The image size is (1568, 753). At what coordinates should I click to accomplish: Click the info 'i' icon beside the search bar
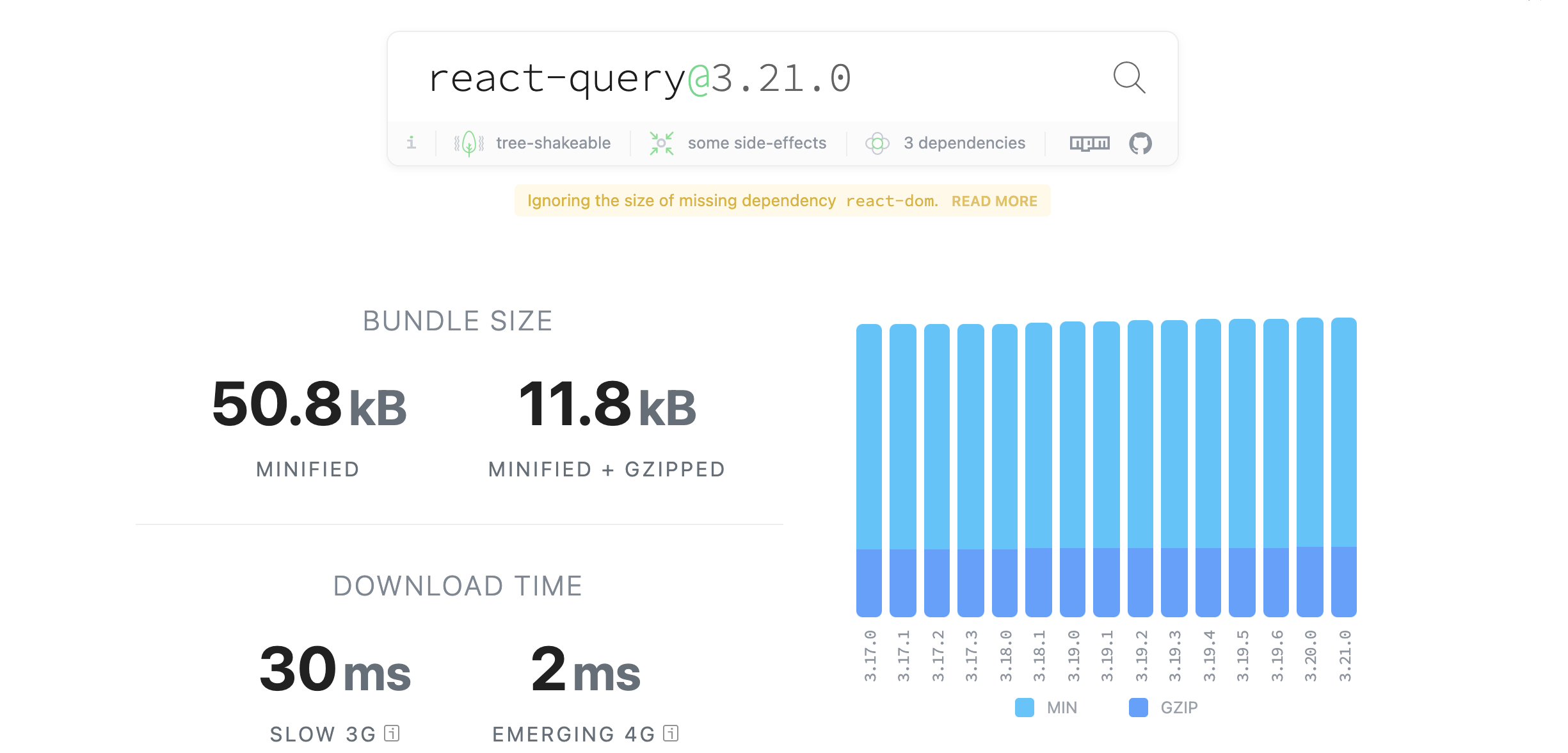[x=412, y=143]
